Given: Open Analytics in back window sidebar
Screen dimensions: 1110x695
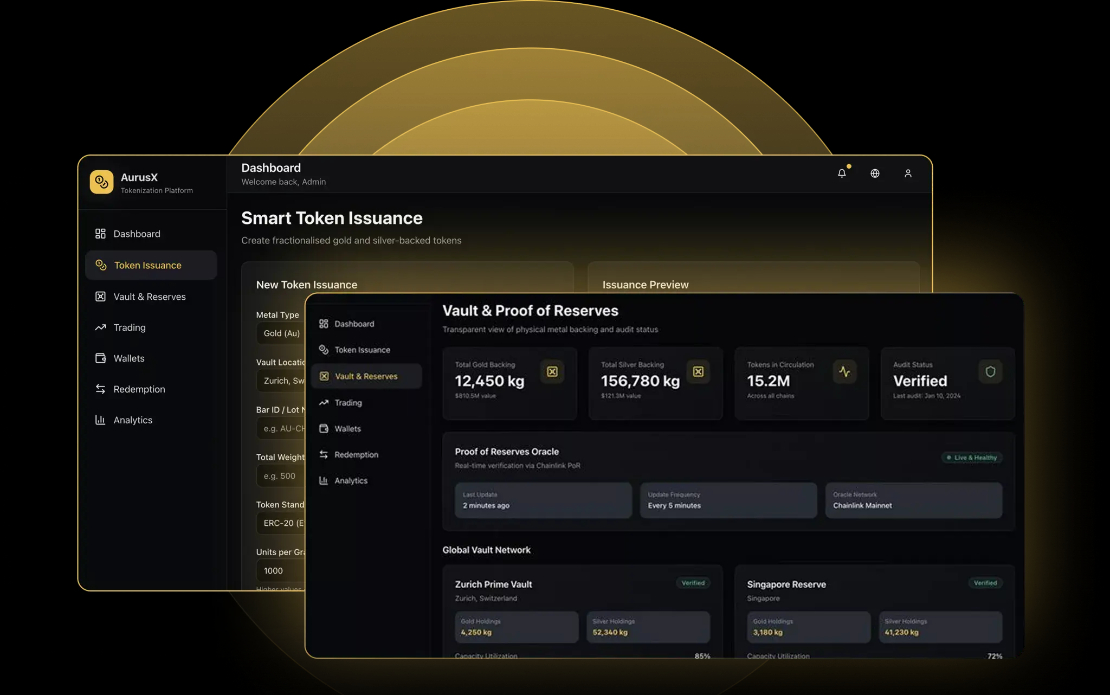Looking at the screenshot, I should coord(151,420).
